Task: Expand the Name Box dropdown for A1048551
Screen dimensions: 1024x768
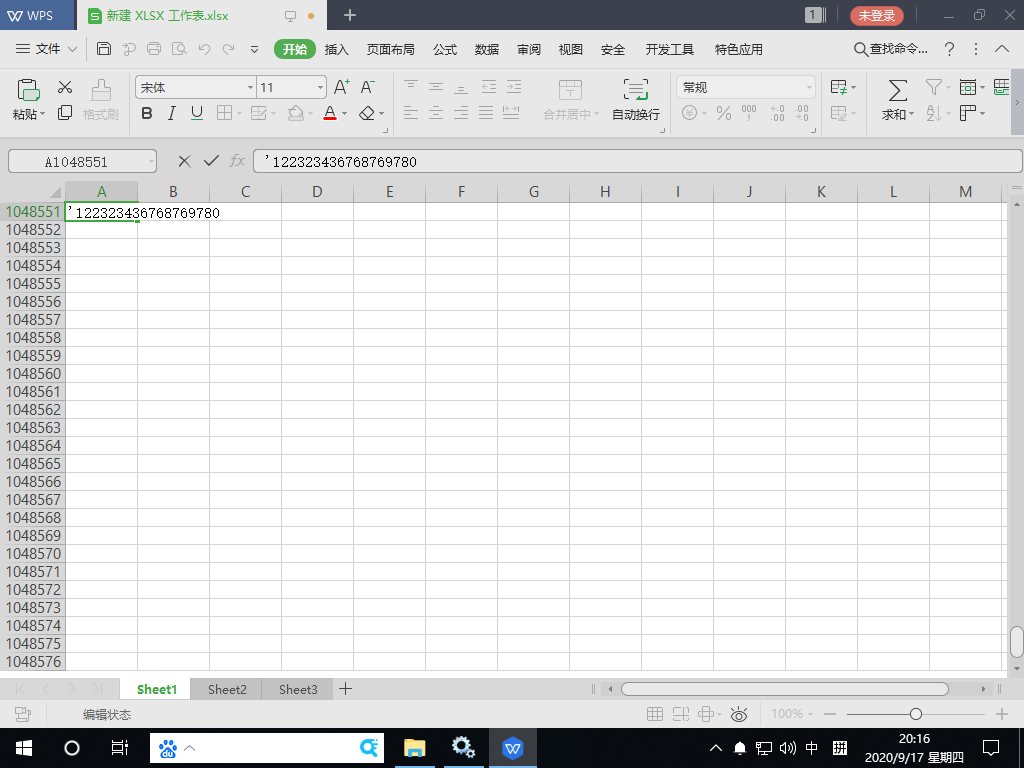Action: click(x=151, y=161)
